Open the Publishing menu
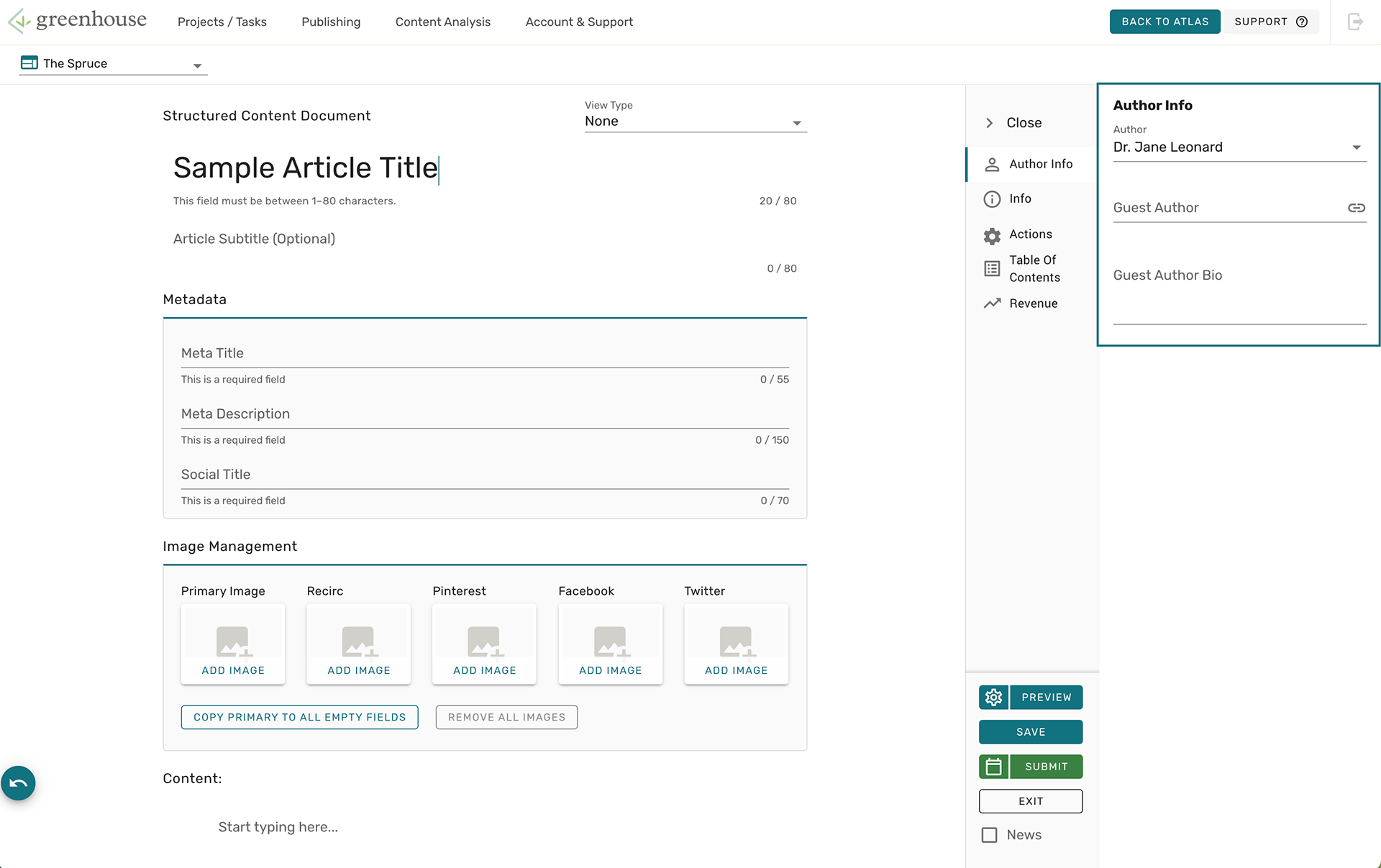 click(x=331, y=22)
